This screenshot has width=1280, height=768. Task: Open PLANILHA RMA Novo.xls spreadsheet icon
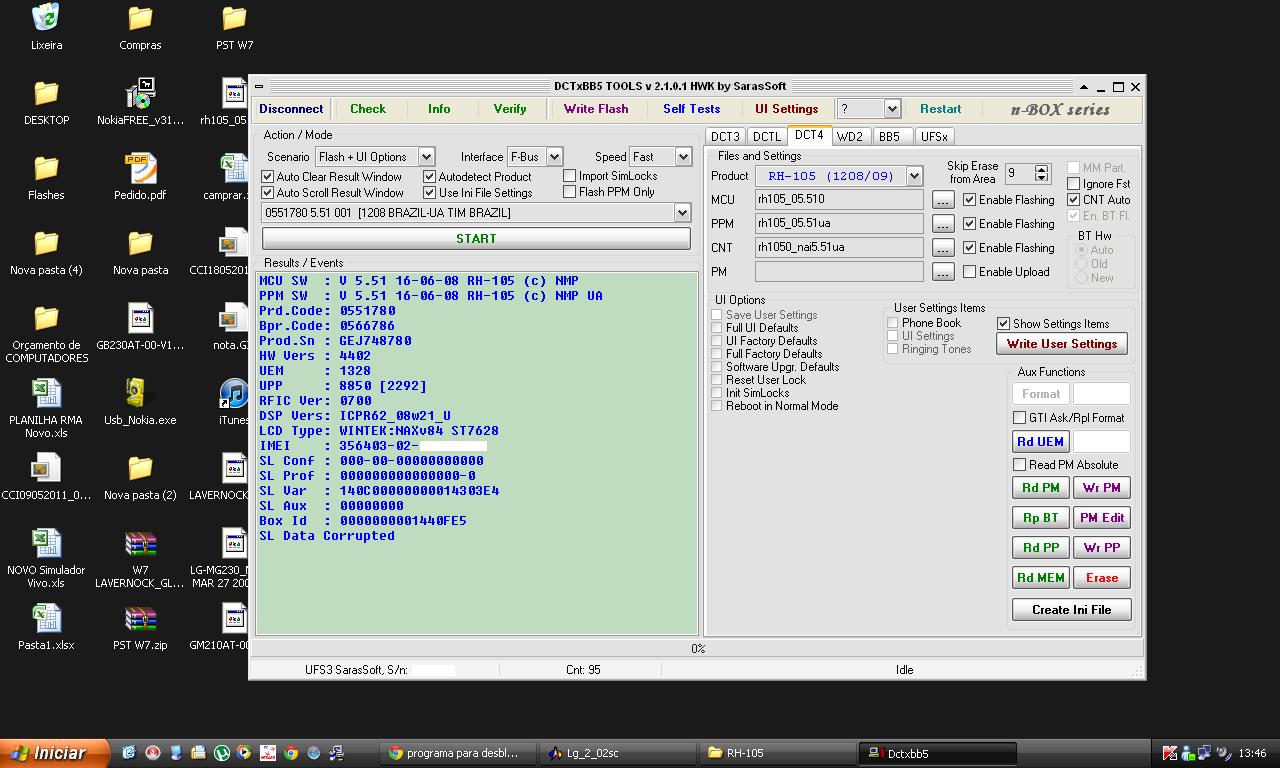[46, 394]
